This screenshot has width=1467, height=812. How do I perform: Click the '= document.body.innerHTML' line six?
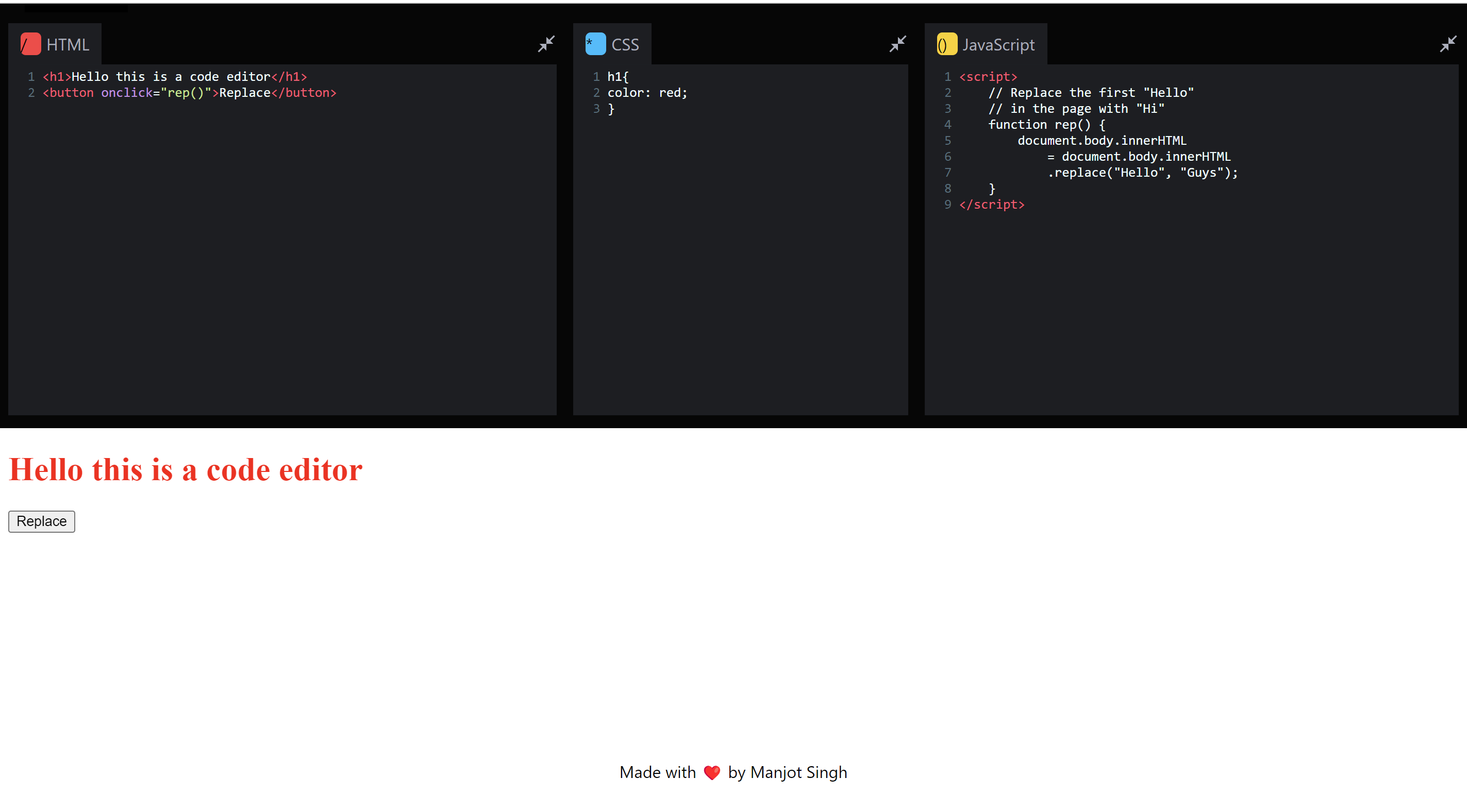coord(1139,156)
